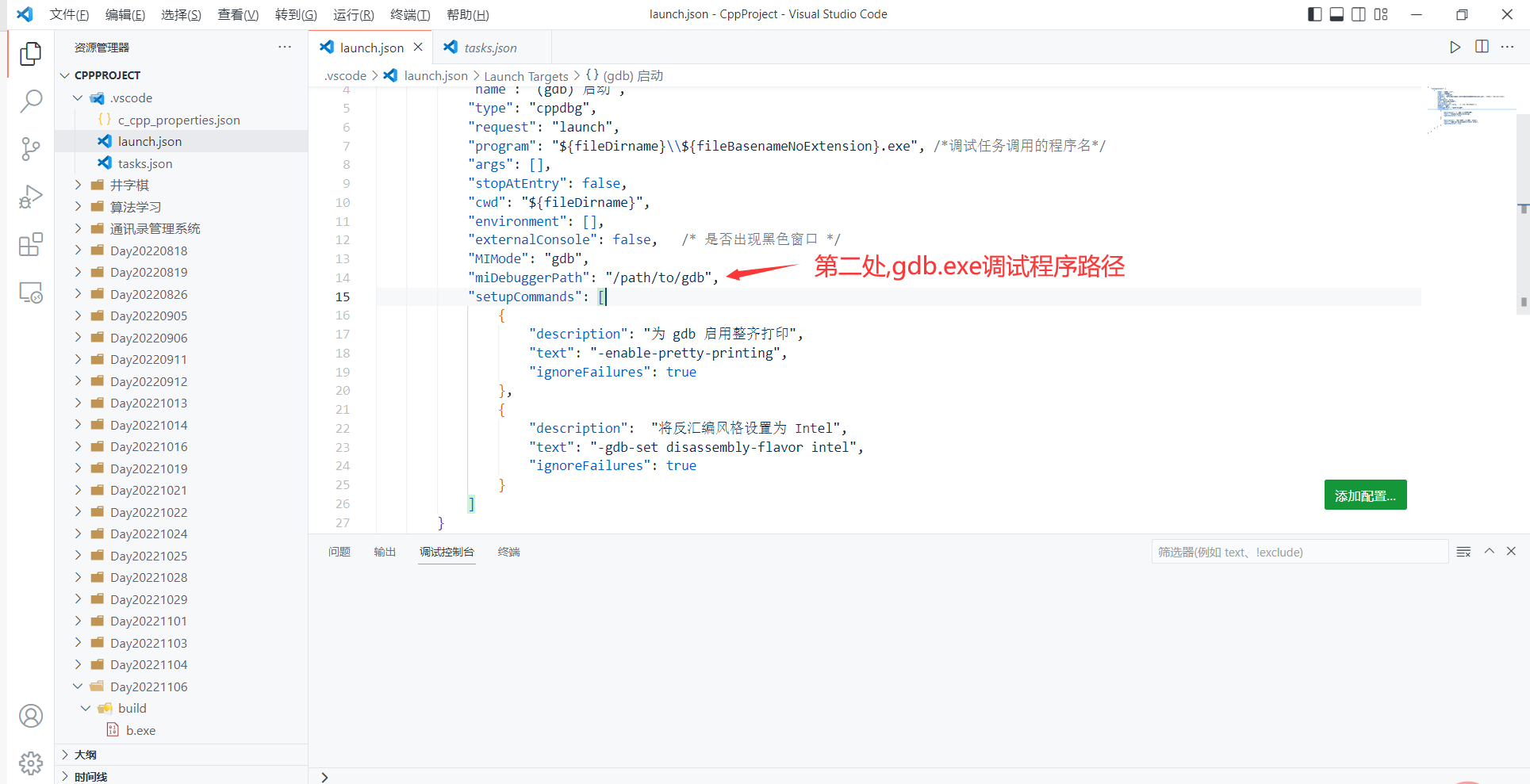Click the VS Code logo icon
The image size is (1530, 784).
click(25, 14)
